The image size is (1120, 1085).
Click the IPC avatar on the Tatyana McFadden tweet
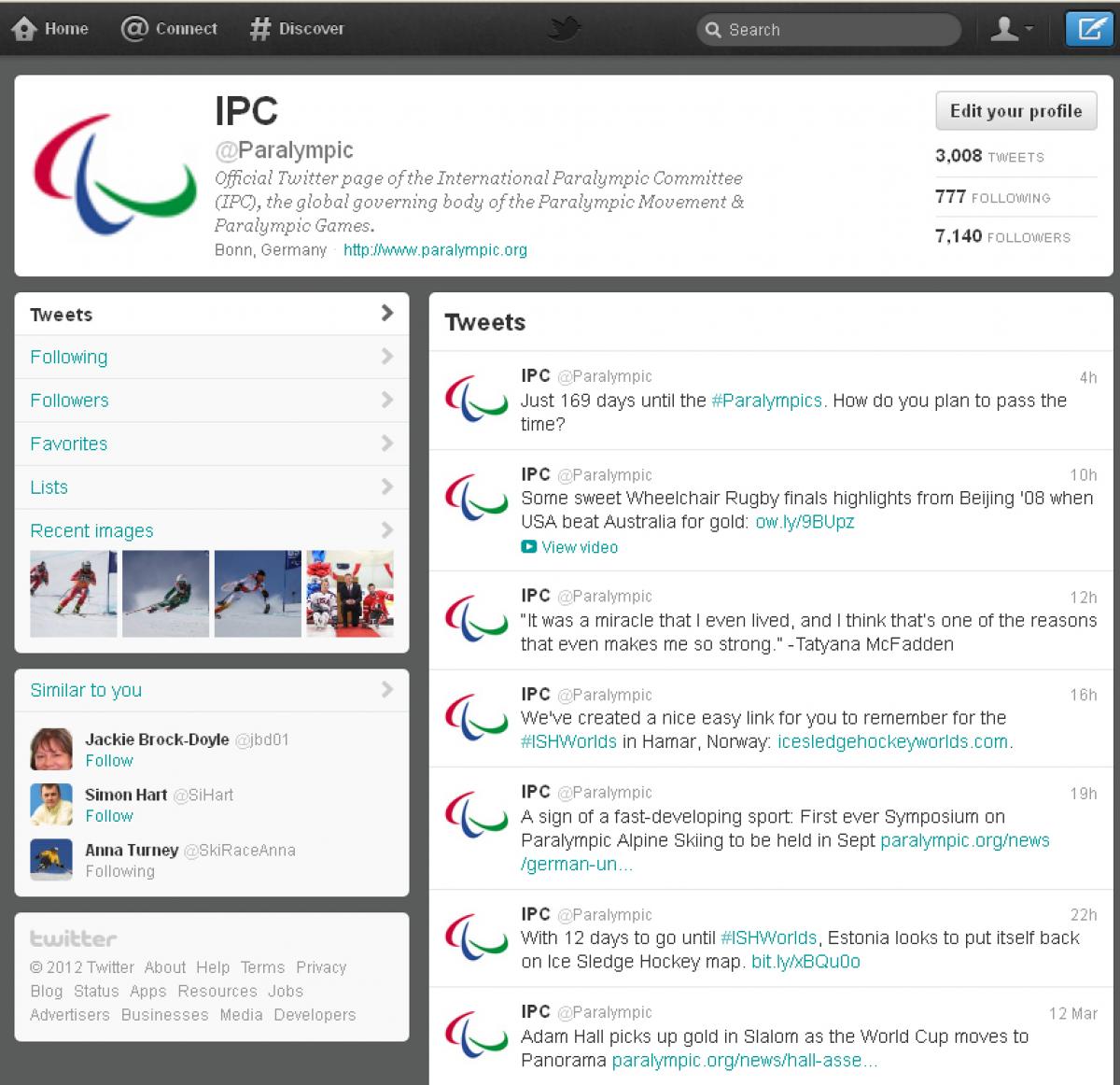[476, 619]
